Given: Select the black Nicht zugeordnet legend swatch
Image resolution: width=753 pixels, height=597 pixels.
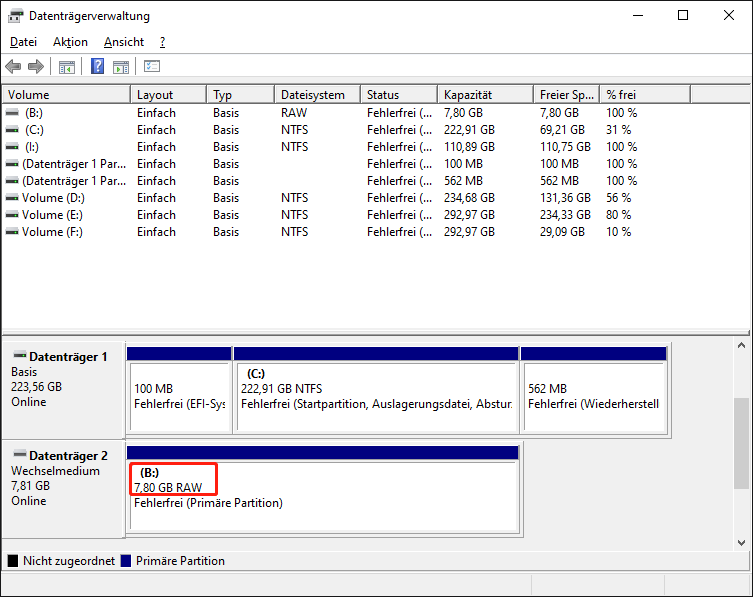Looking at the screenshot, I should coord(13,560).
